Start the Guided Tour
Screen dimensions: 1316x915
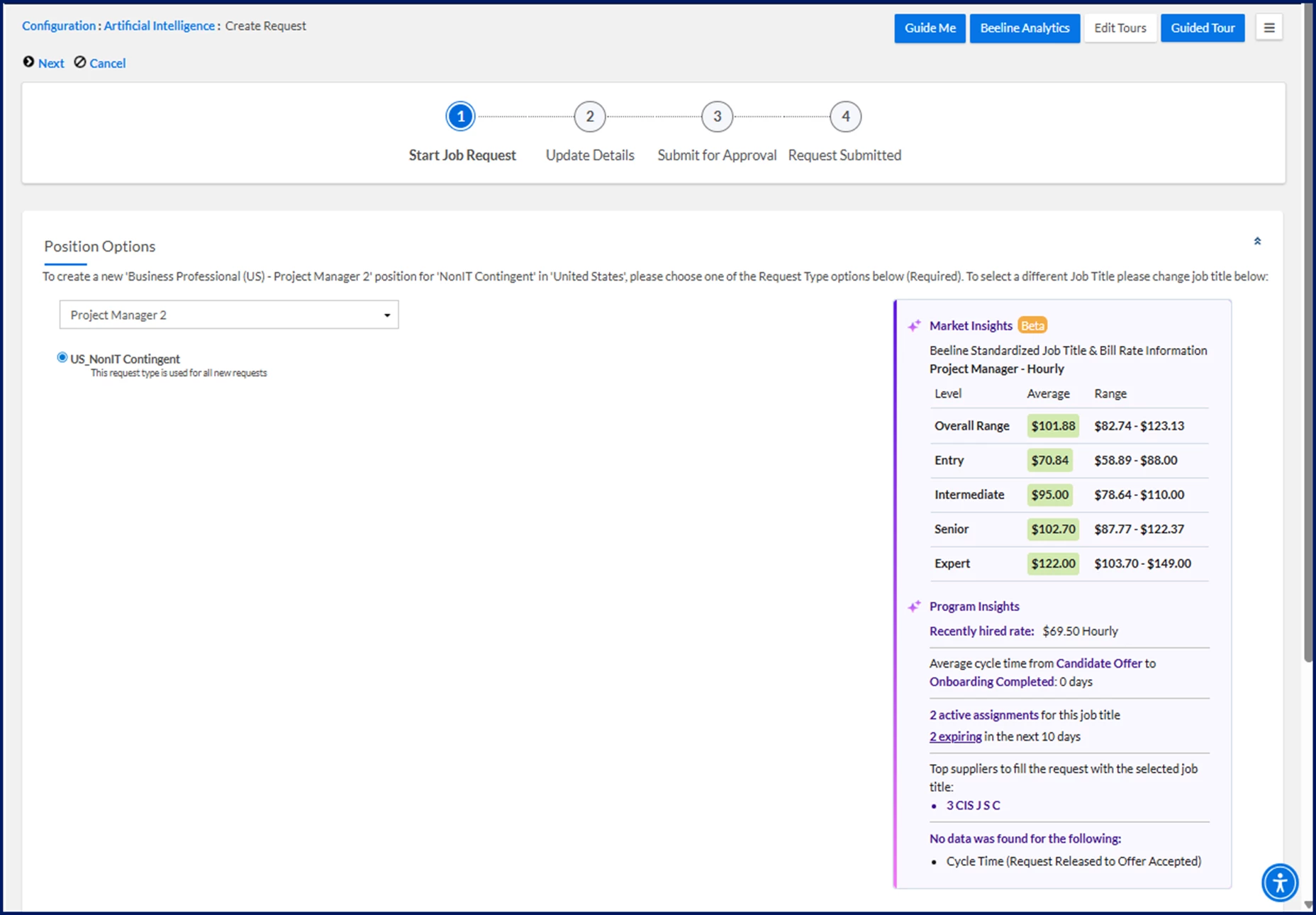[x=1203, y=28]
